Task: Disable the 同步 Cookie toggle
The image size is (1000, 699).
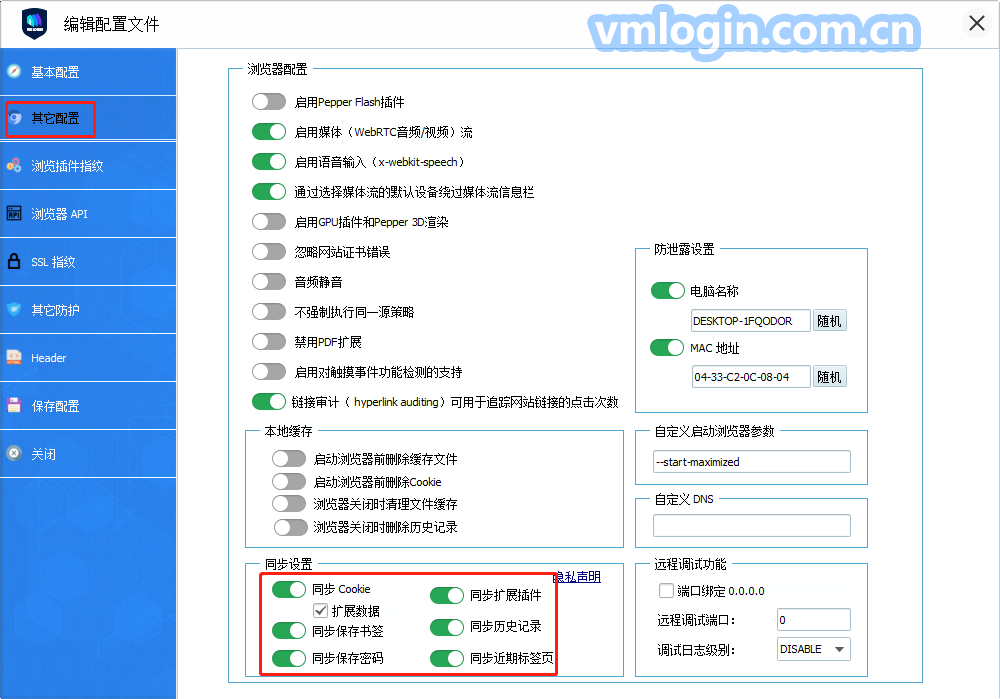Action: click(289, 590)
